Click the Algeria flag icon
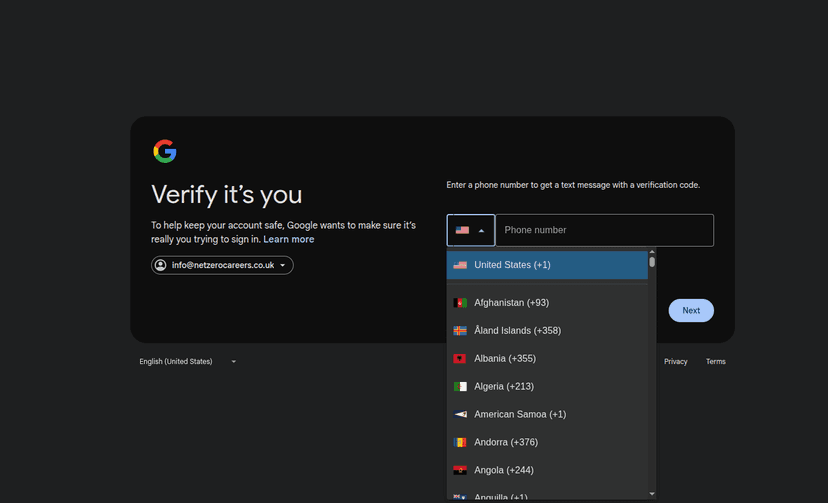This screenshot has width=828, height=503. click(460, 387)
